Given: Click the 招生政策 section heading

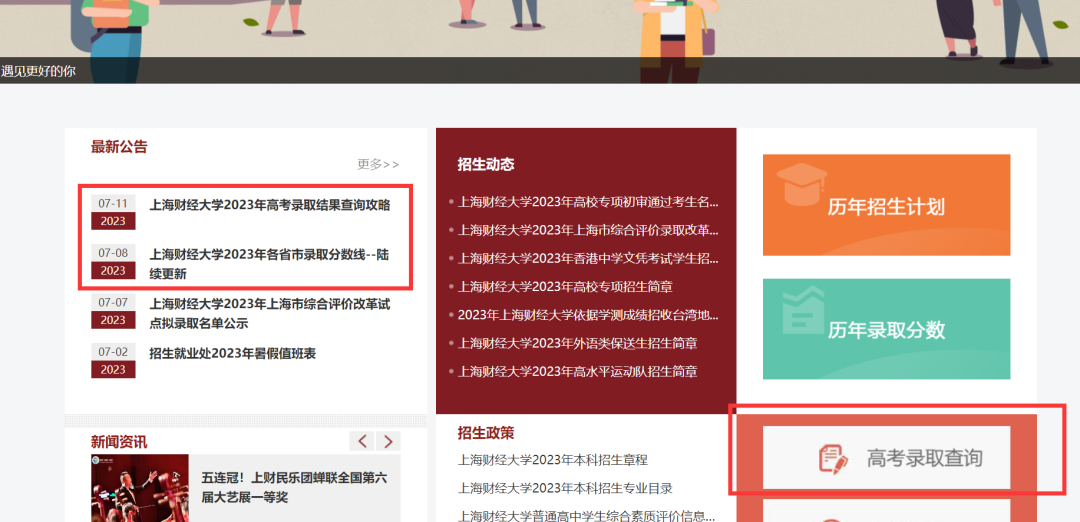Looking at the screenshot, I should [486, 432].
